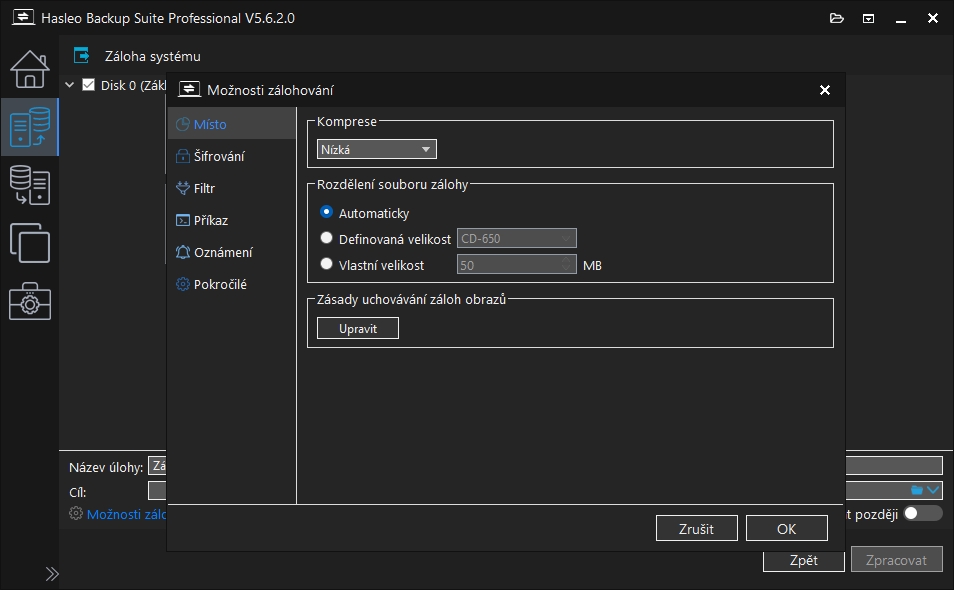The height and width of the screenshot is (590, 954).
Task: Select the Definovaná velikost radio option
Action: tap(326, 239)
